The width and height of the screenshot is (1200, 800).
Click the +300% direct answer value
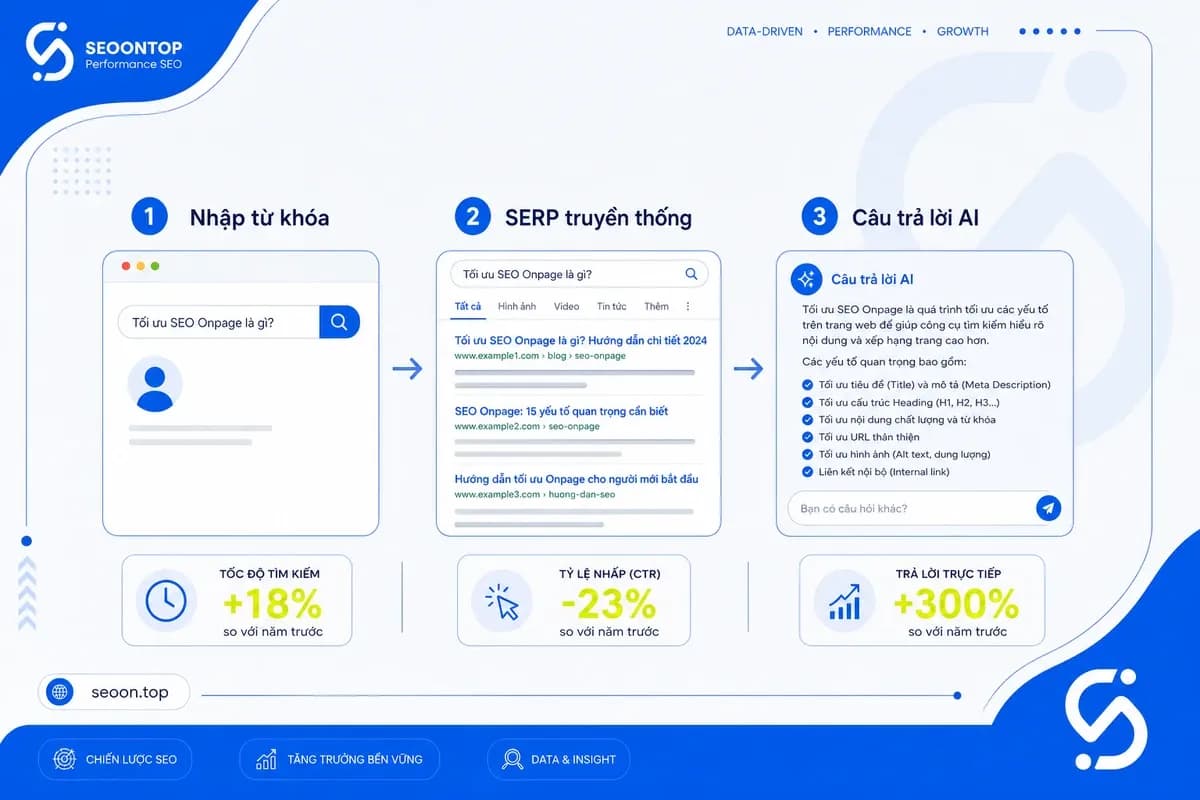point(956,604)
